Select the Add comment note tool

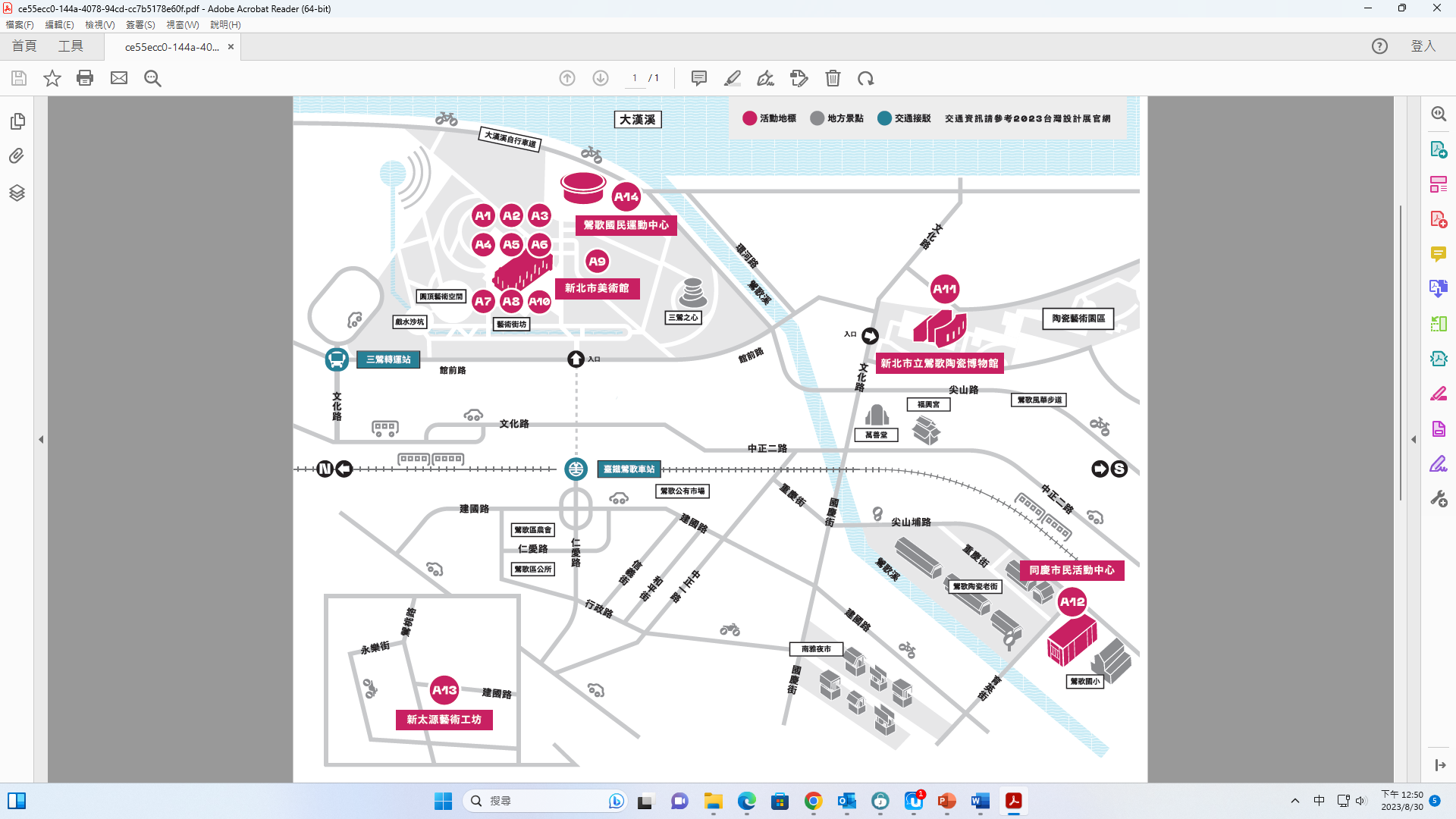(698, 78)
